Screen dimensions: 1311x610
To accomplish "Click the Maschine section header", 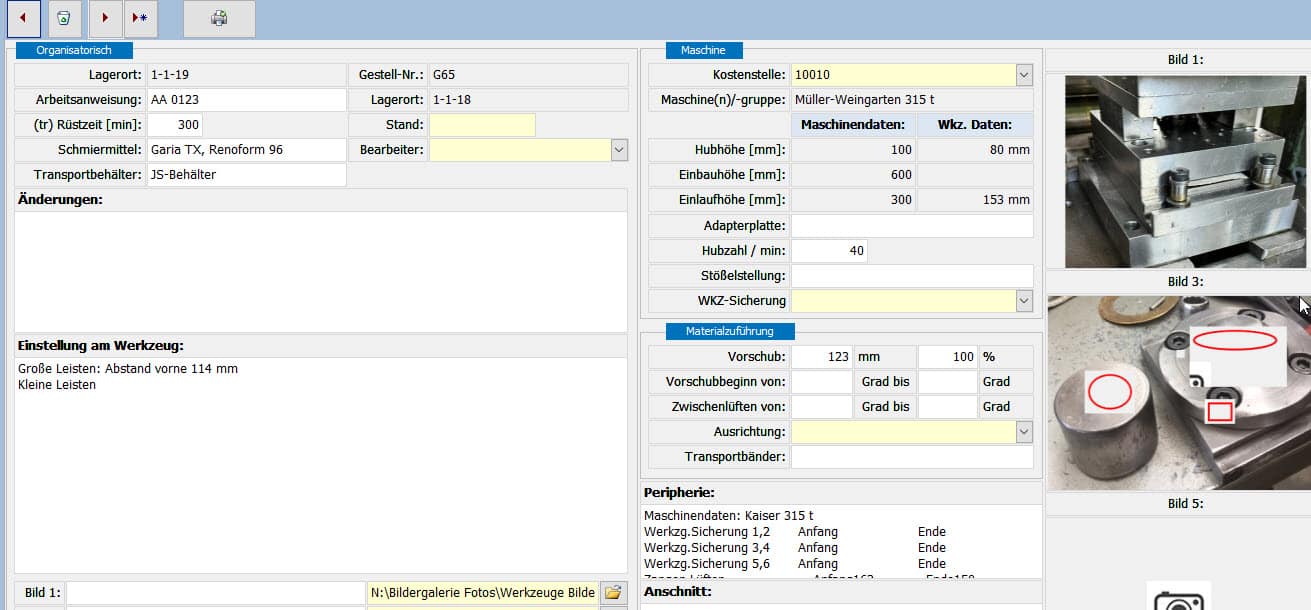I will (x=703, y=50).
